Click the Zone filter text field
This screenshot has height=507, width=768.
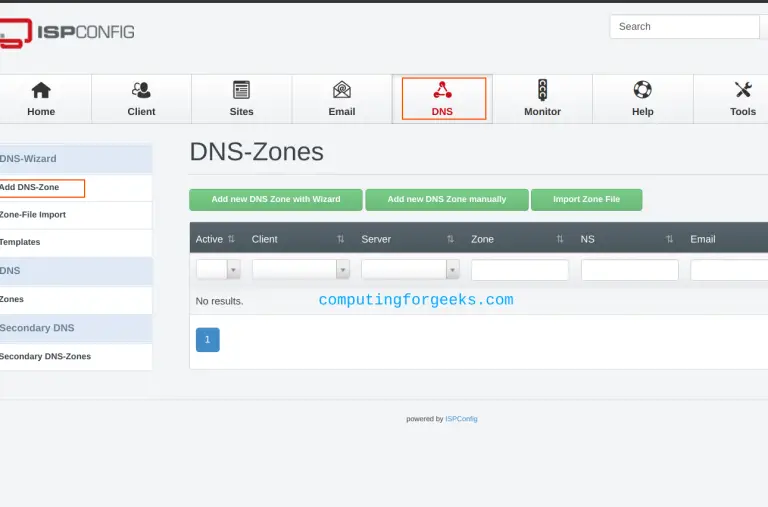(519, 270)
